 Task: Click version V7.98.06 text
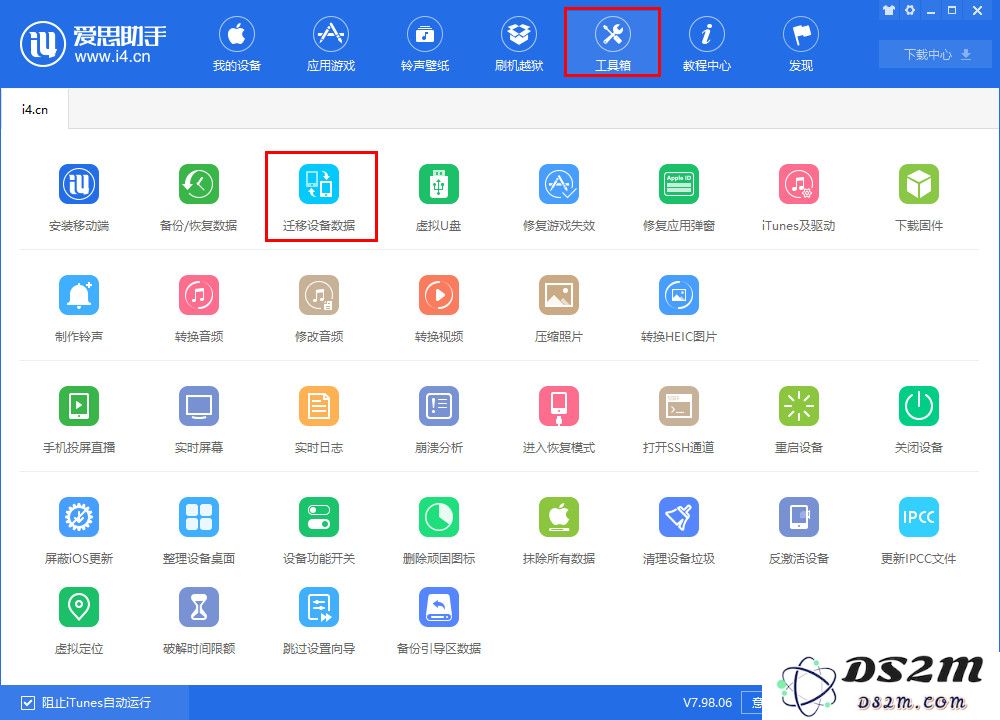pos(707,703)
